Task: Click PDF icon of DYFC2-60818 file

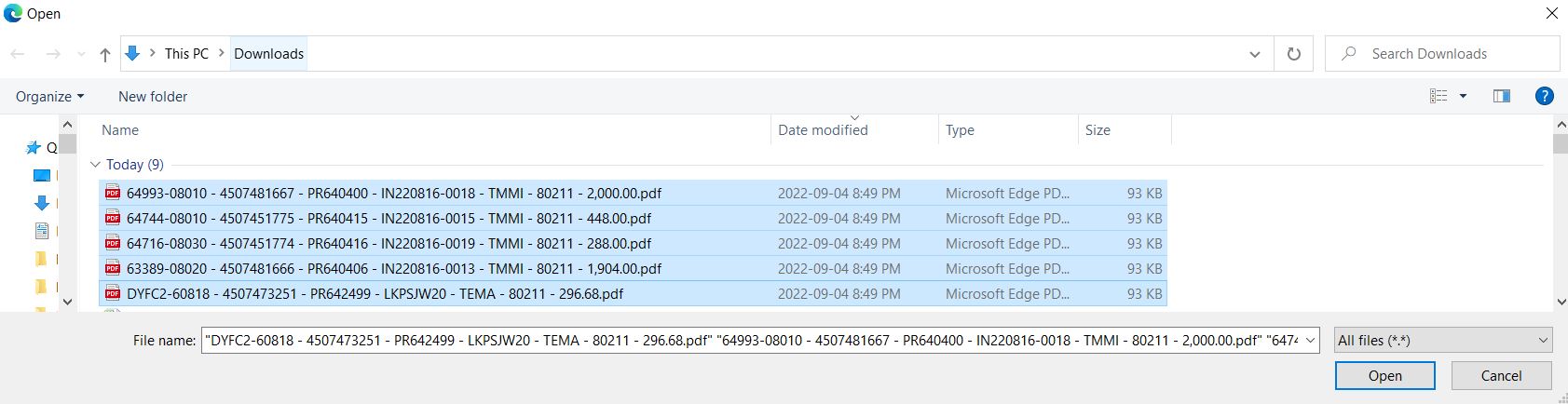Action: (x=113, y=294)
